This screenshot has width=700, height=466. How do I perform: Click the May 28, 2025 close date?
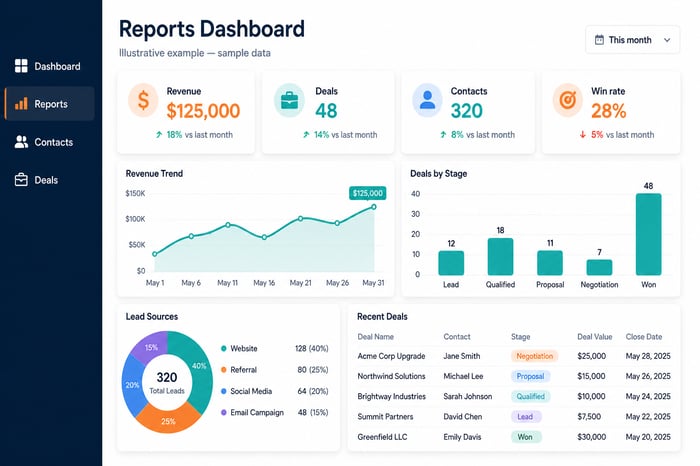[x=648, y=356]
